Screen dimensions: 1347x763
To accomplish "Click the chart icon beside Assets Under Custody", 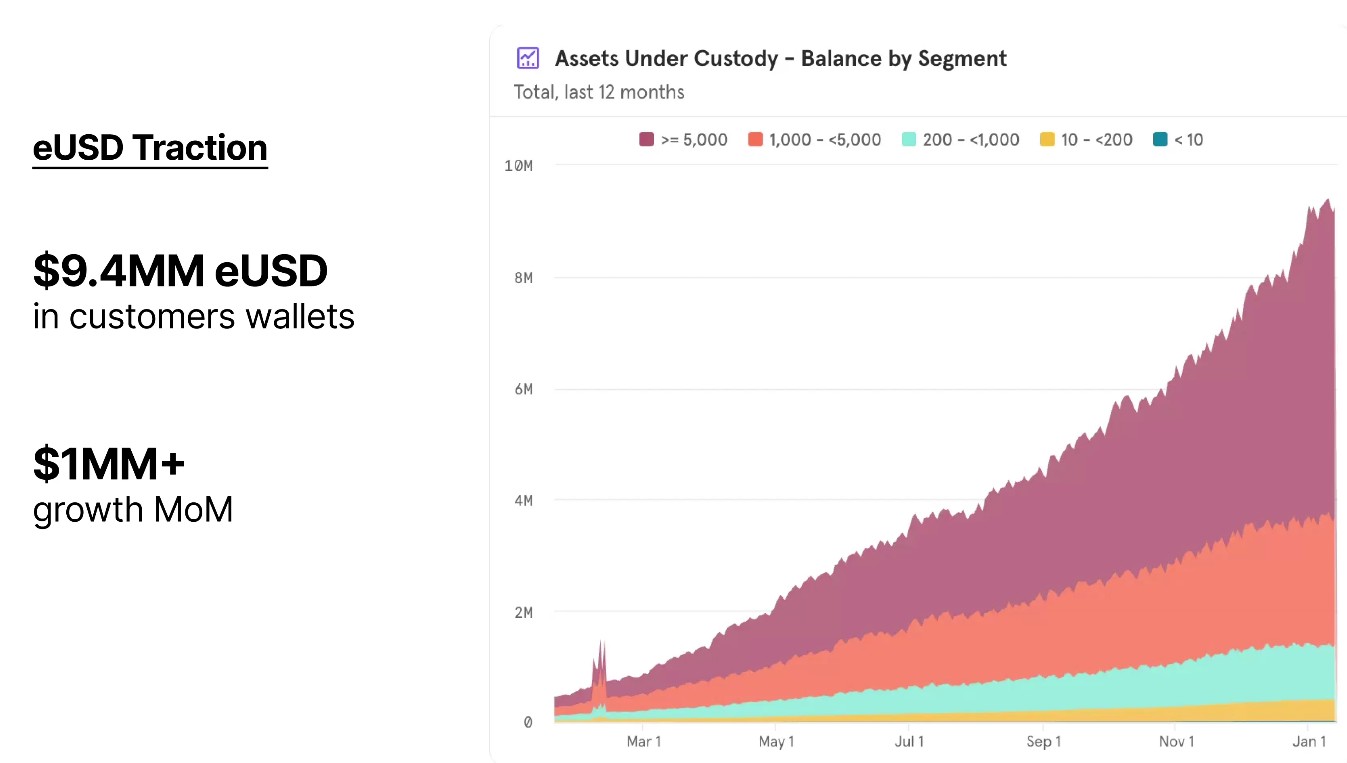I will (527, 58).
